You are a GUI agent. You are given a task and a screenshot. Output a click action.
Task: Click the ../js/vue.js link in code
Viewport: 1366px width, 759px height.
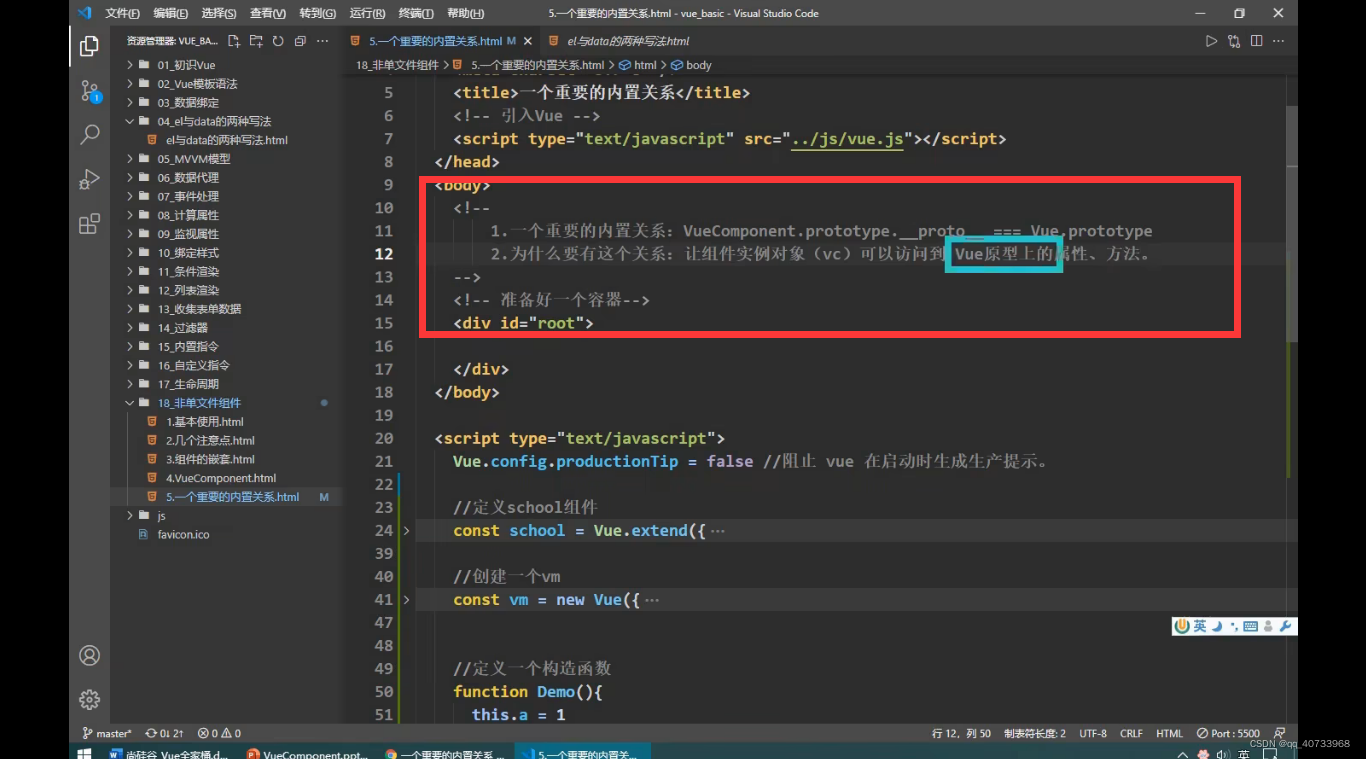pos(846,139)
